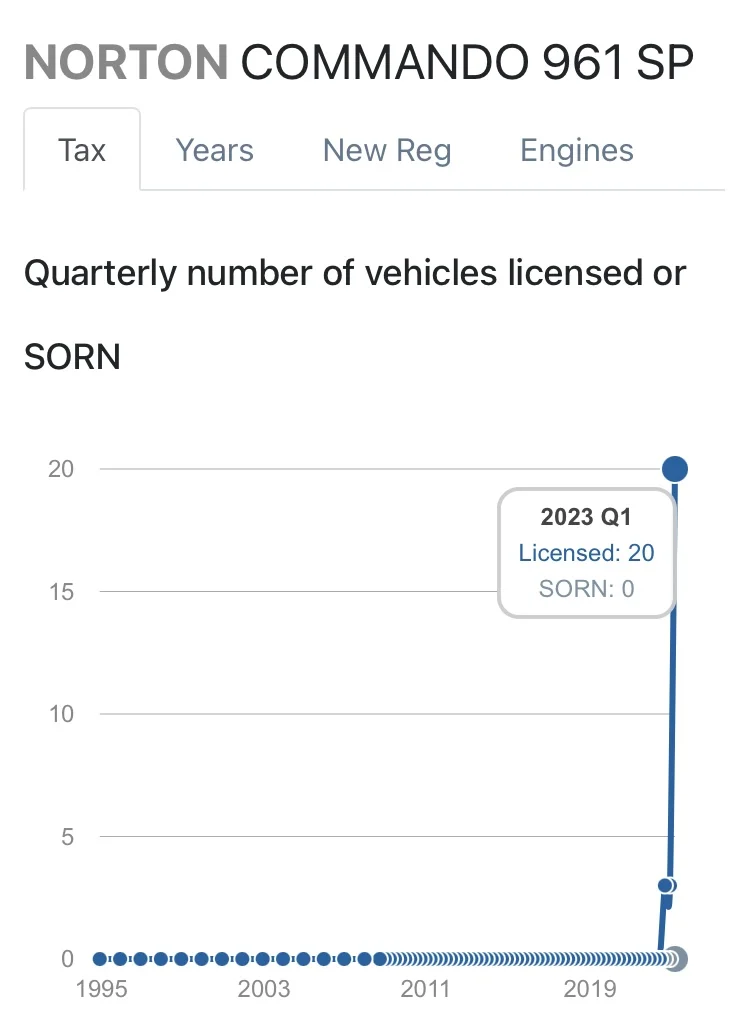Click the 2011 x-axis label
Image resolution: width=749 pixels, height=1035 pixels.
coord(426,989)
